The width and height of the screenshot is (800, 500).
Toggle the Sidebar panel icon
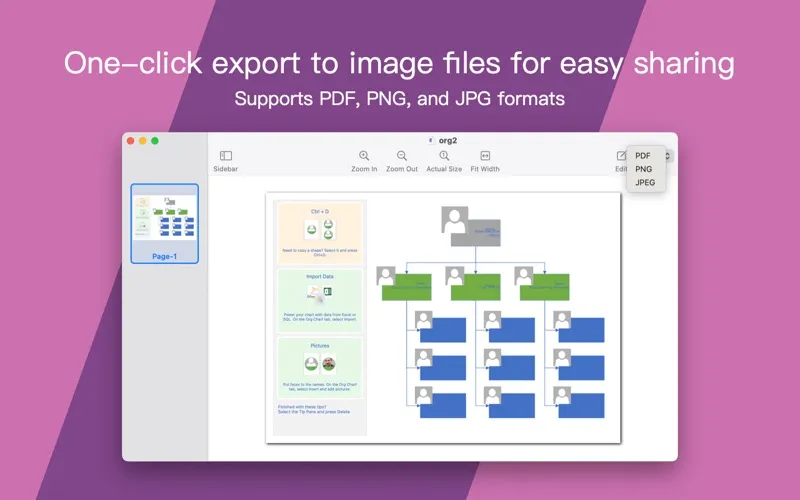coord(226,156)
